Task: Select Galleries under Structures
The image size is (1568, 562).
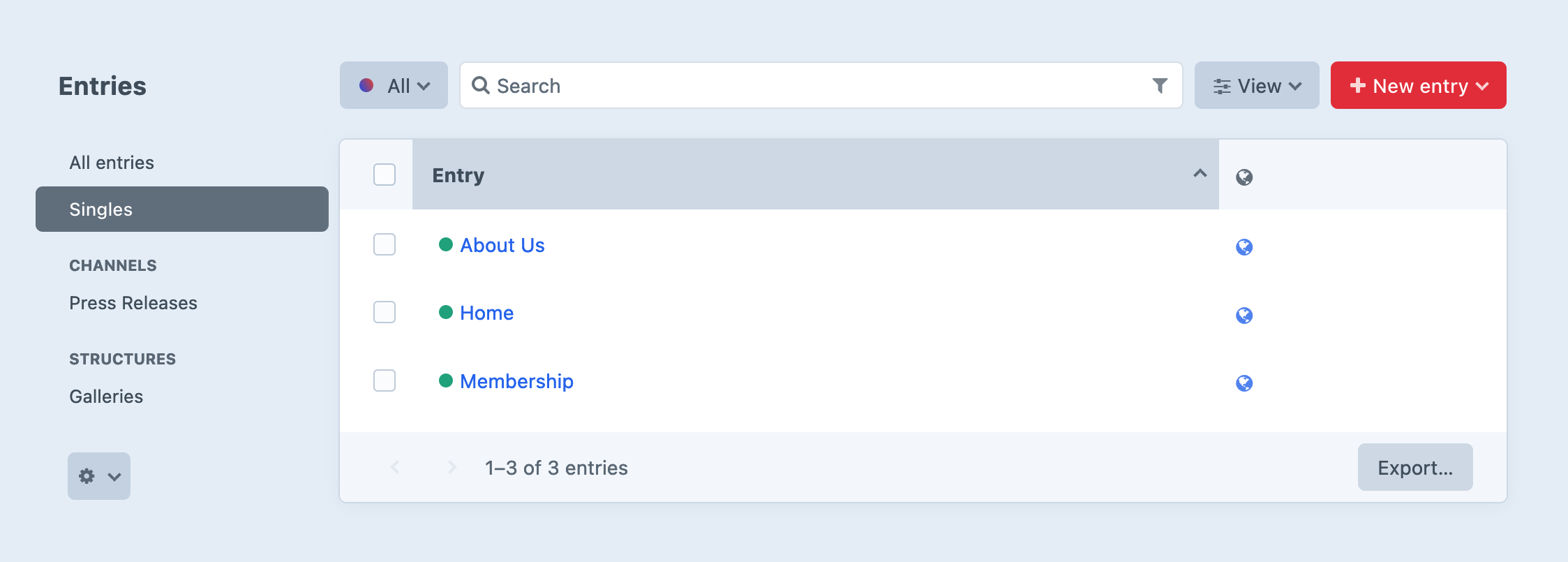Action: (x=105, y=396)
